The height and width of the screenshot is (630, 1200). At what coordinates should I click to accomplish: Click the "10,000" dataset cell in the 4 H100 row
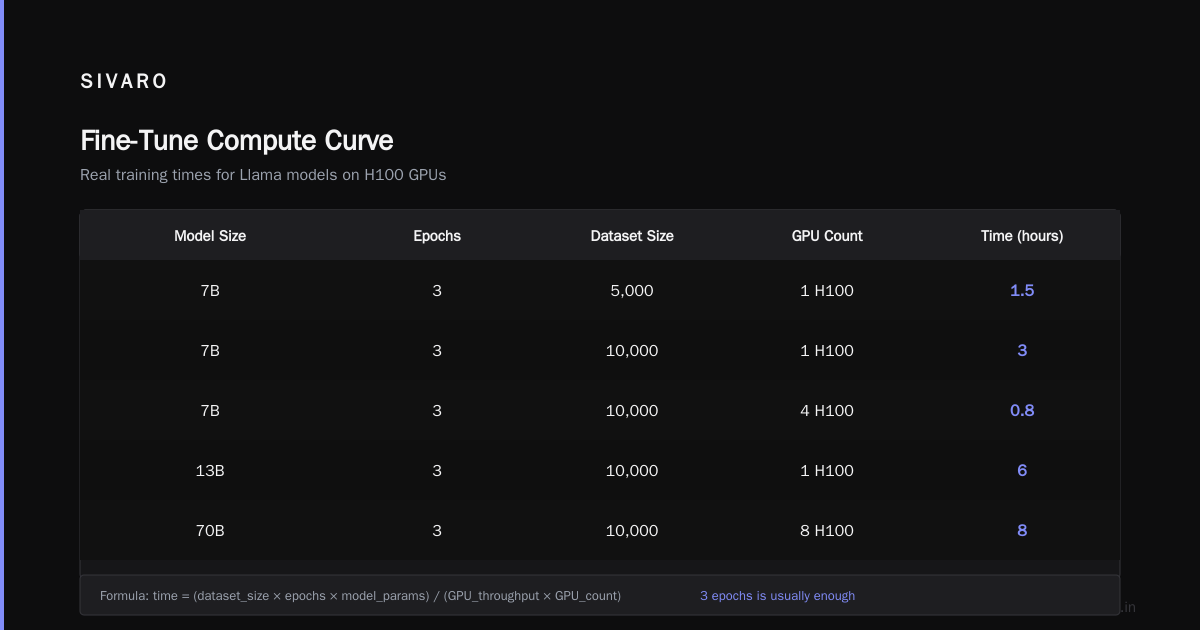pyautogui.click(x=632, y=411)
